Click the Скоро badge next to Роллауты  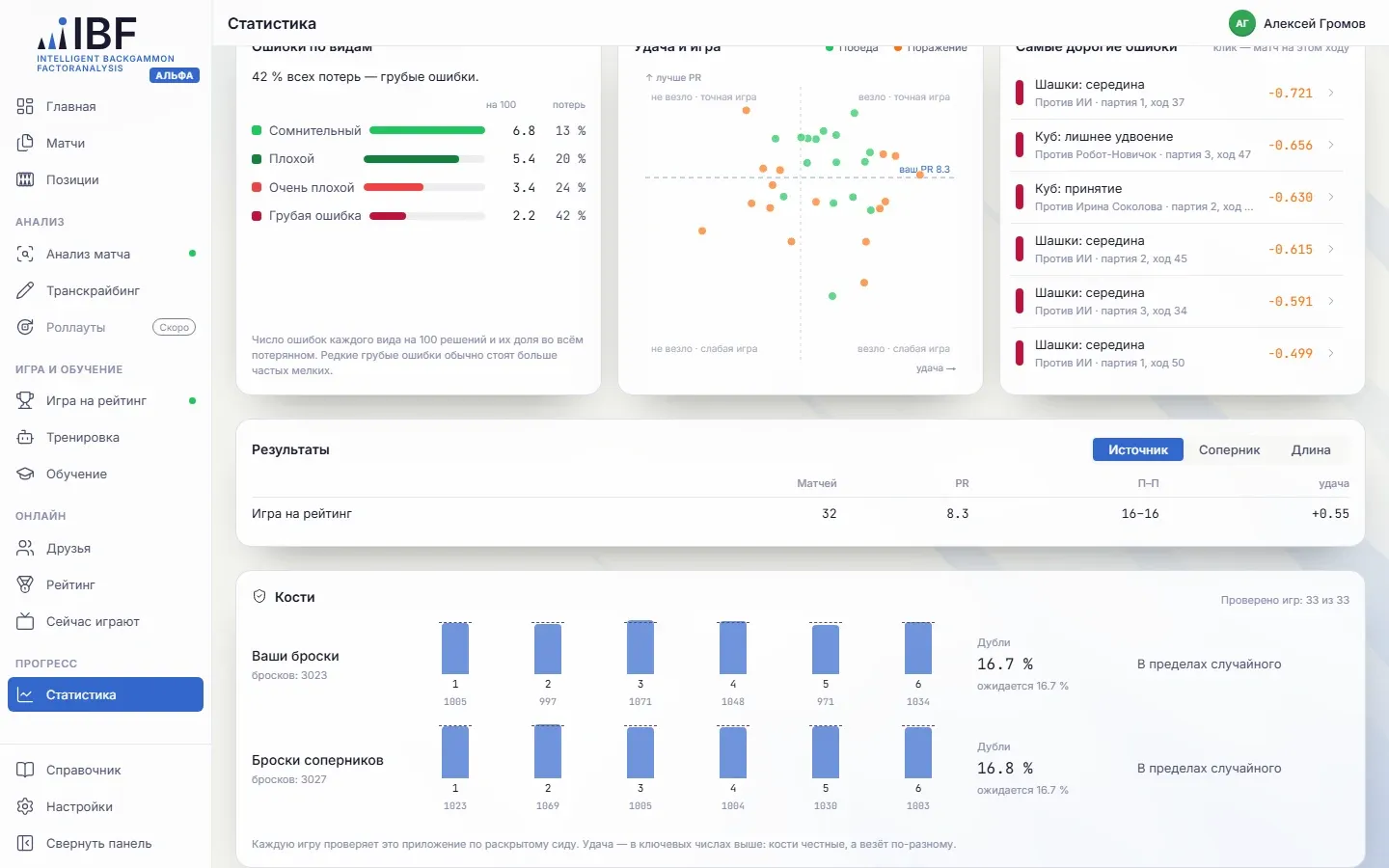point(175,327)
